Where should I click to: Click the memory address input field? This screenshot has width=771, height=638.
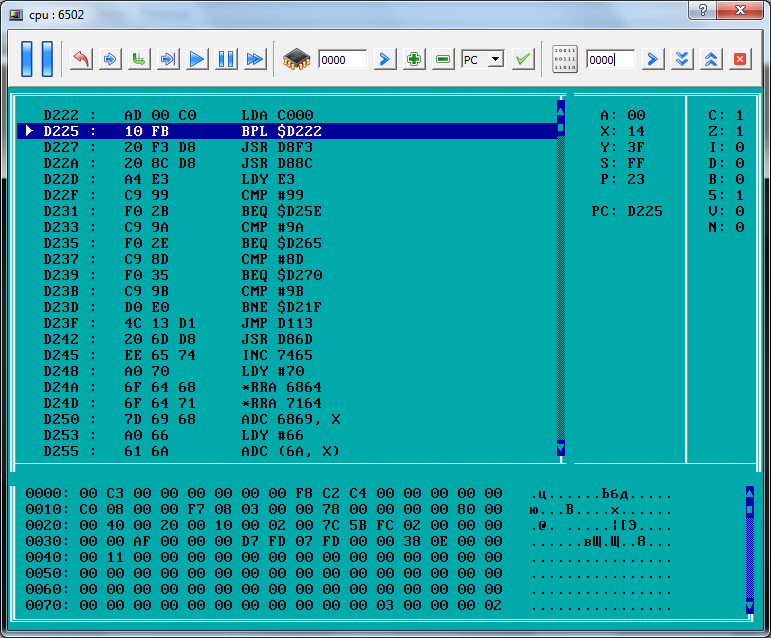tap(610, 60)
